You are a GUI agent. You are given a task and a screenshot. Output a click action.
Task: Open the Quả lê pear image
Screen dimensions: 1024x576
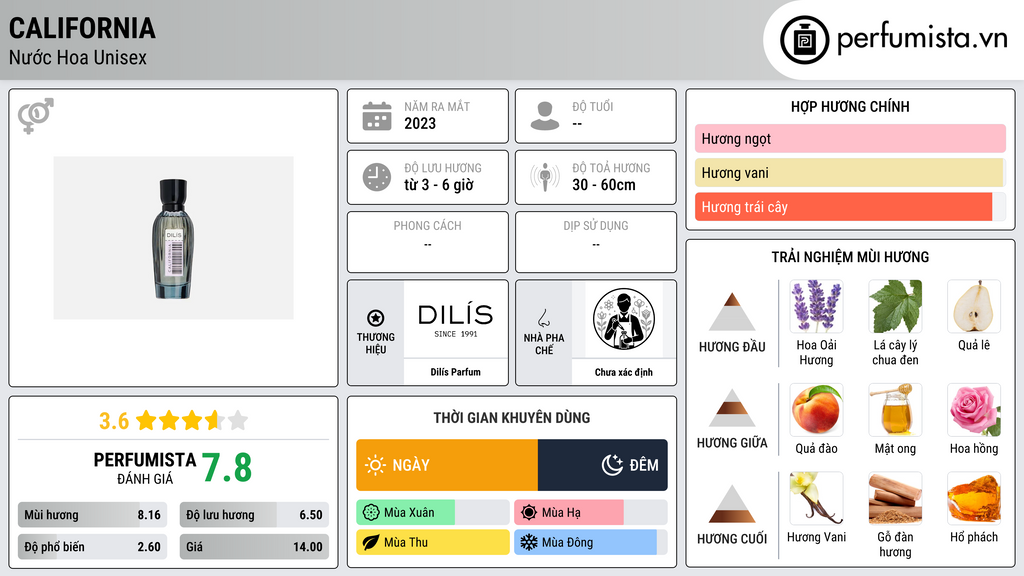[x=974, y=306]
